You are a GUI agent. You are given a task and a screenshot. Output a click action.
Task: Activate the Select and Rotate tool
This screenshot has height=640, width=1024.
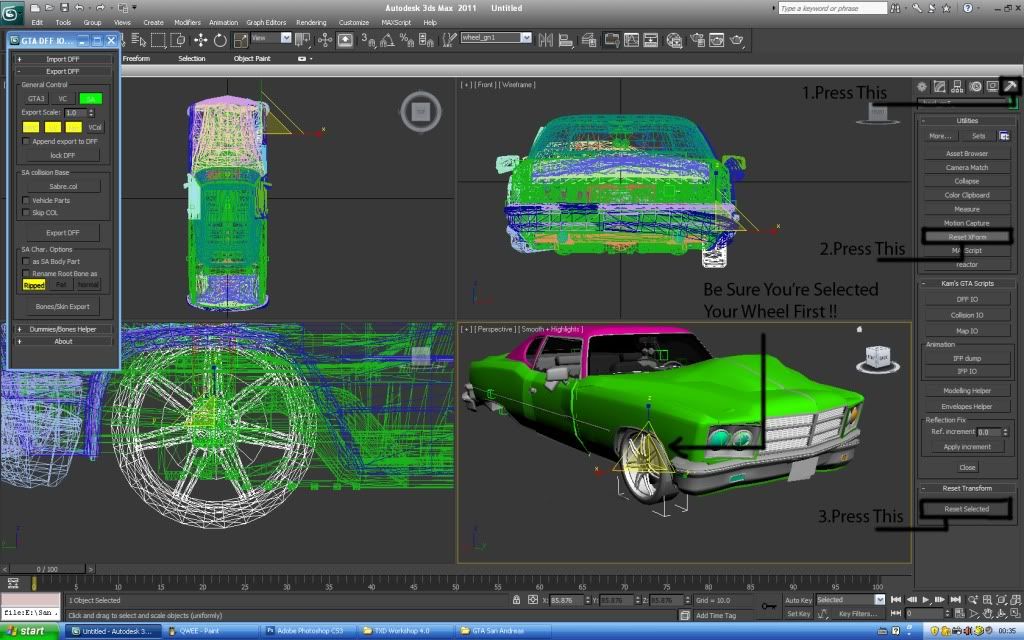click(x=220, y=40)
